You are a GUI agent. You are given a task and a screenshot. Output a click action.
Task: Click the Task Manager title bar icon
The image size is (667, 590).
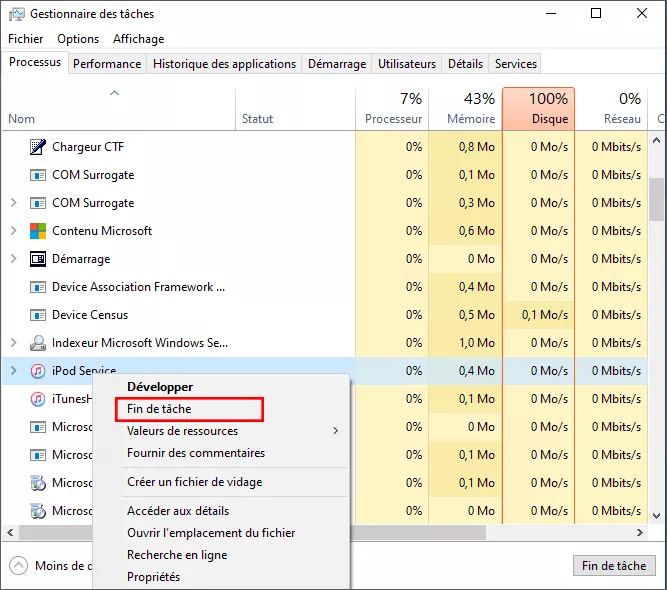tap(15, 14)
